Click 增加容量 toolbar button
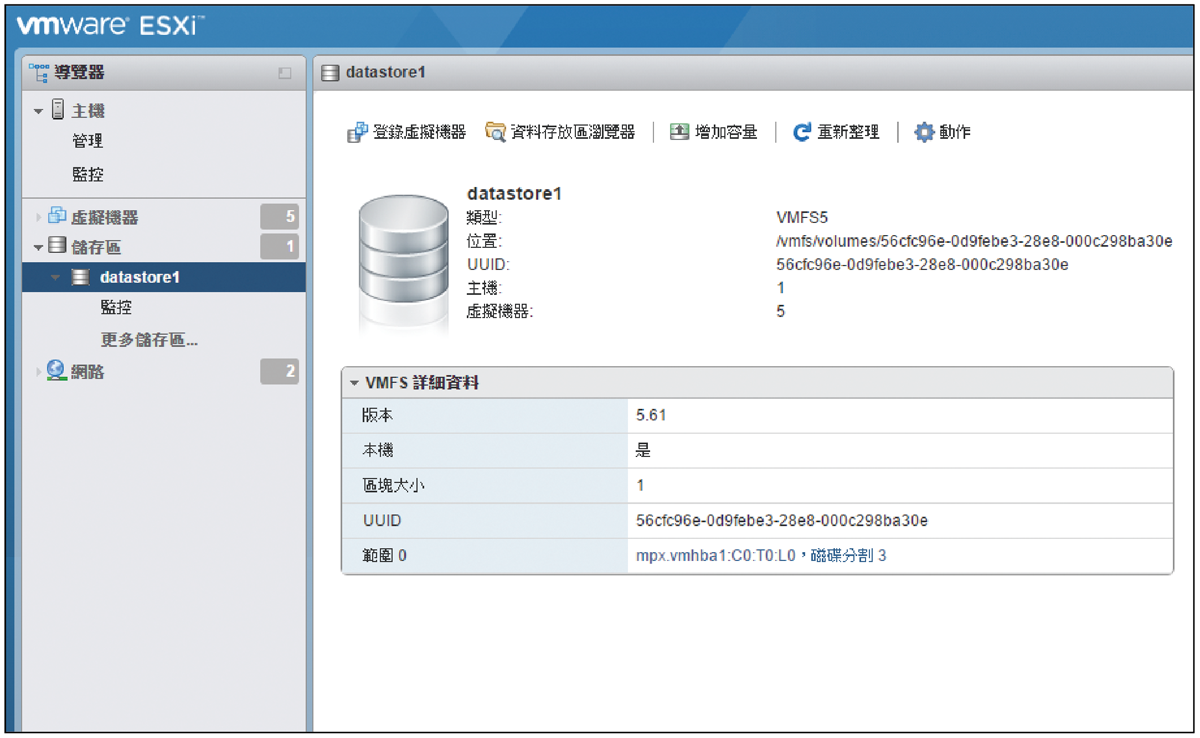 (x=714, y=132)
